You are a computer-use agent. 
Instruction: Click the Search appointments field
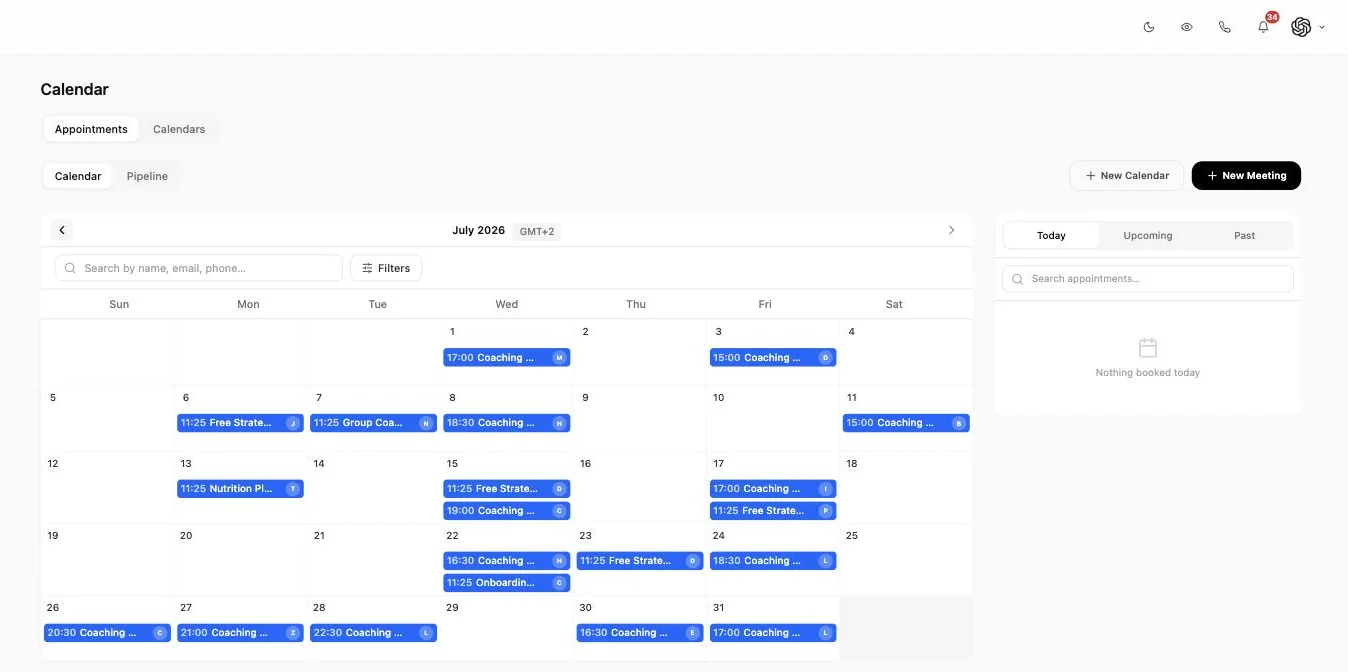[1148, 279]
